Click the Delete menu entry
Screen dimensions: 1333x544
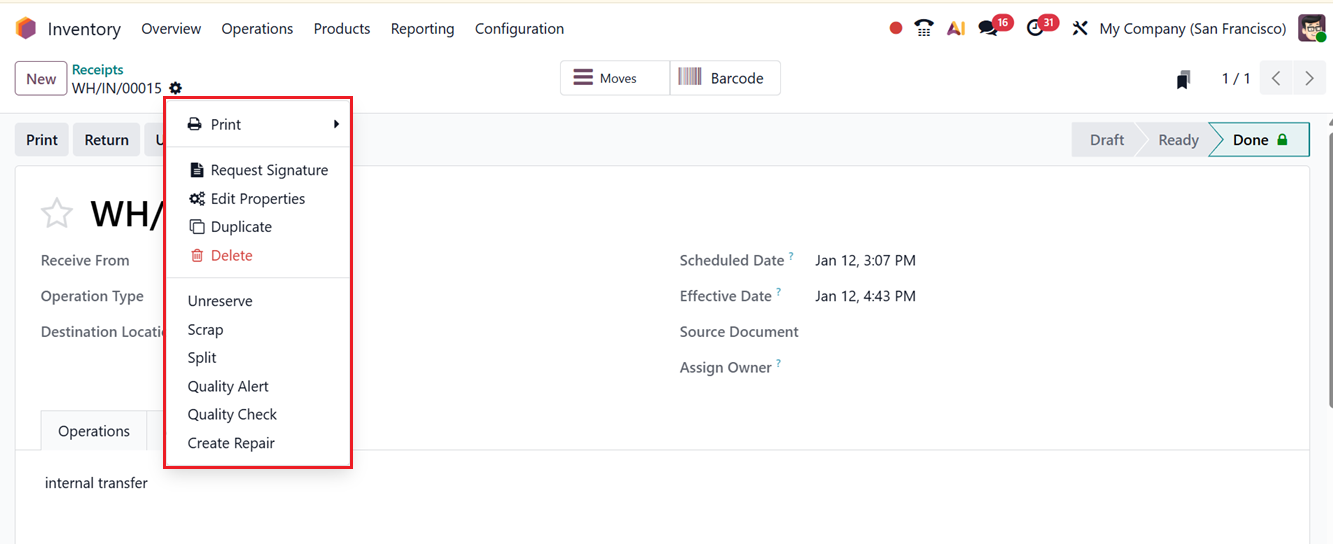231,255
